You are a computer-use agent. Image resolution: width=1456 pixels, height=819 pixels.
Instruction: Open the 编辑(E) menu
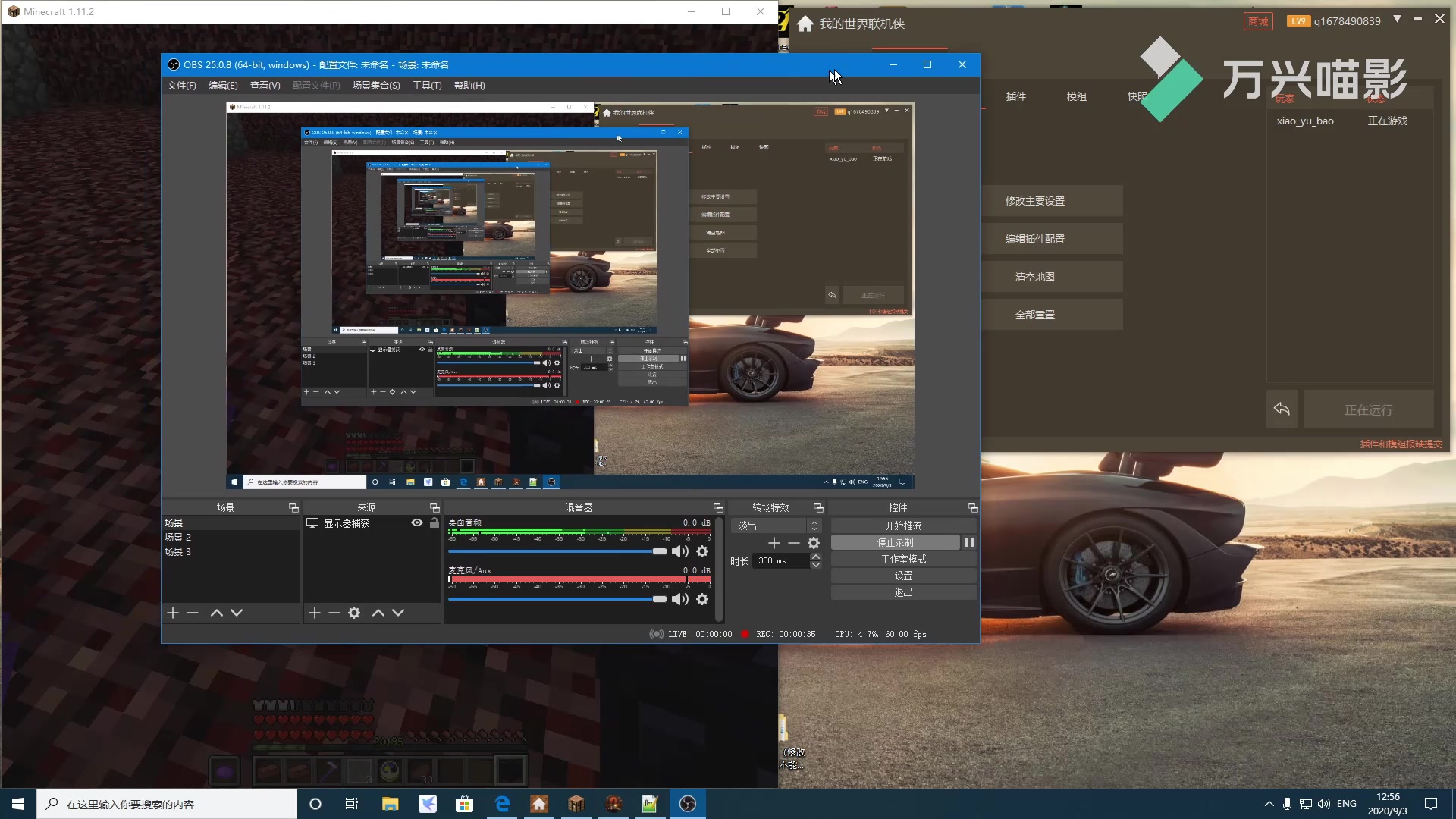click(x=223, y=86)
